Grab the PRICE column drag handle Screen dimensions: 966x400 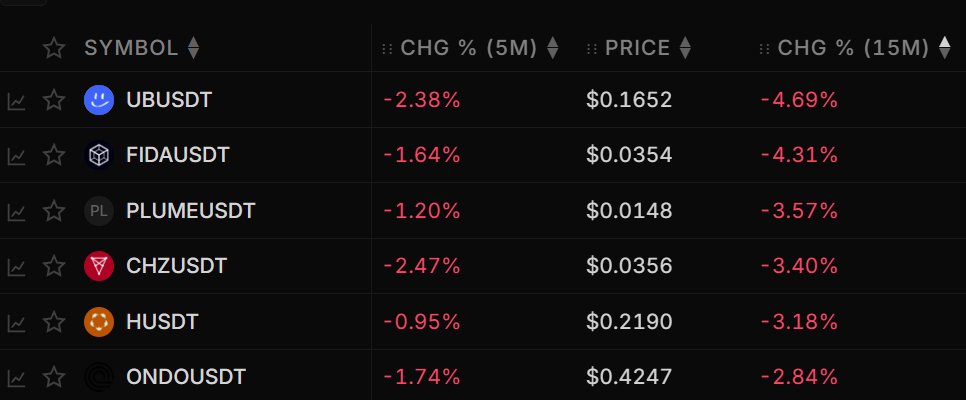(x=592, y=49)
